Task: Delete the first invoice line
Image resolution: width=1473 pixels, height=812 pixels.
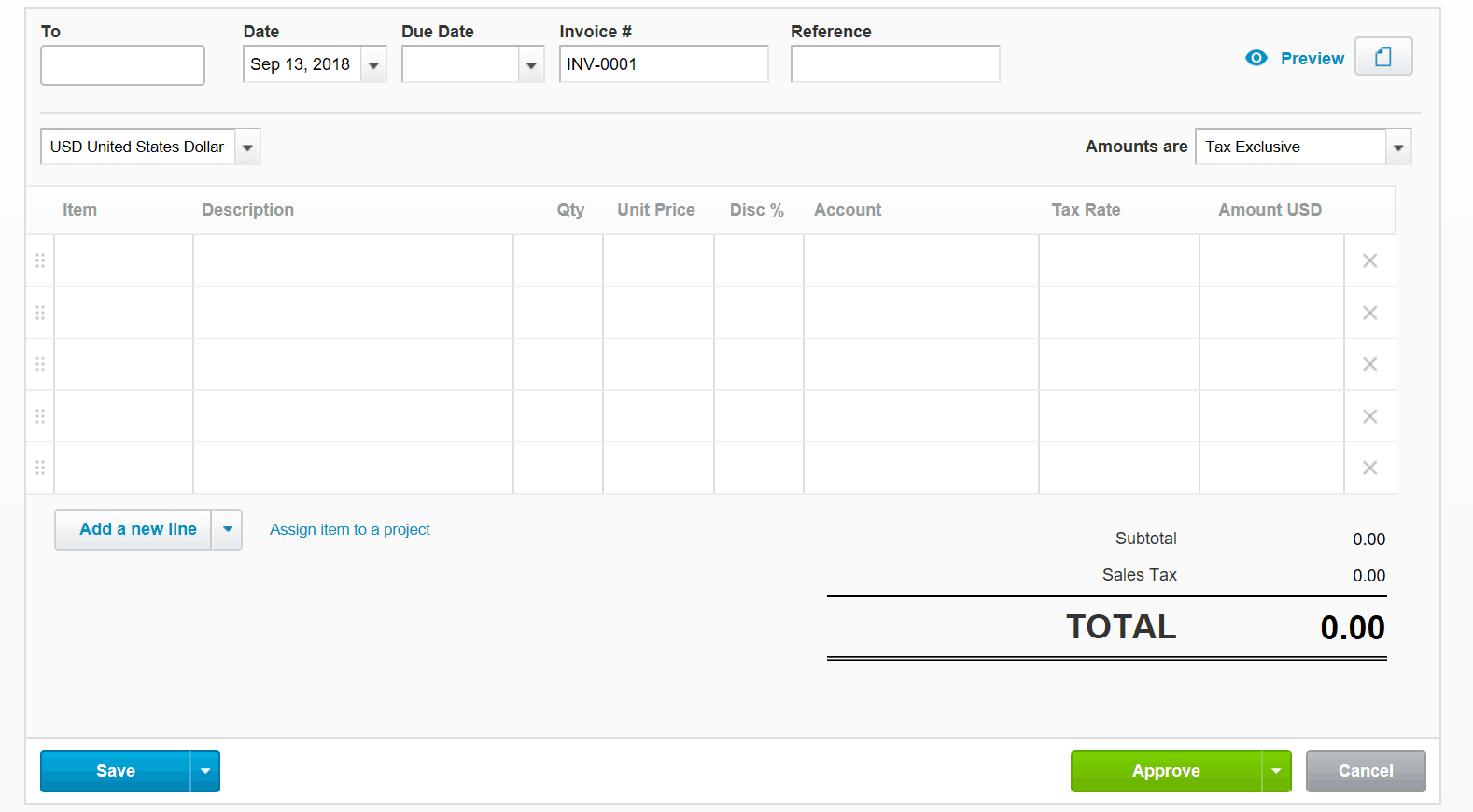Action: click(1369, 260)
